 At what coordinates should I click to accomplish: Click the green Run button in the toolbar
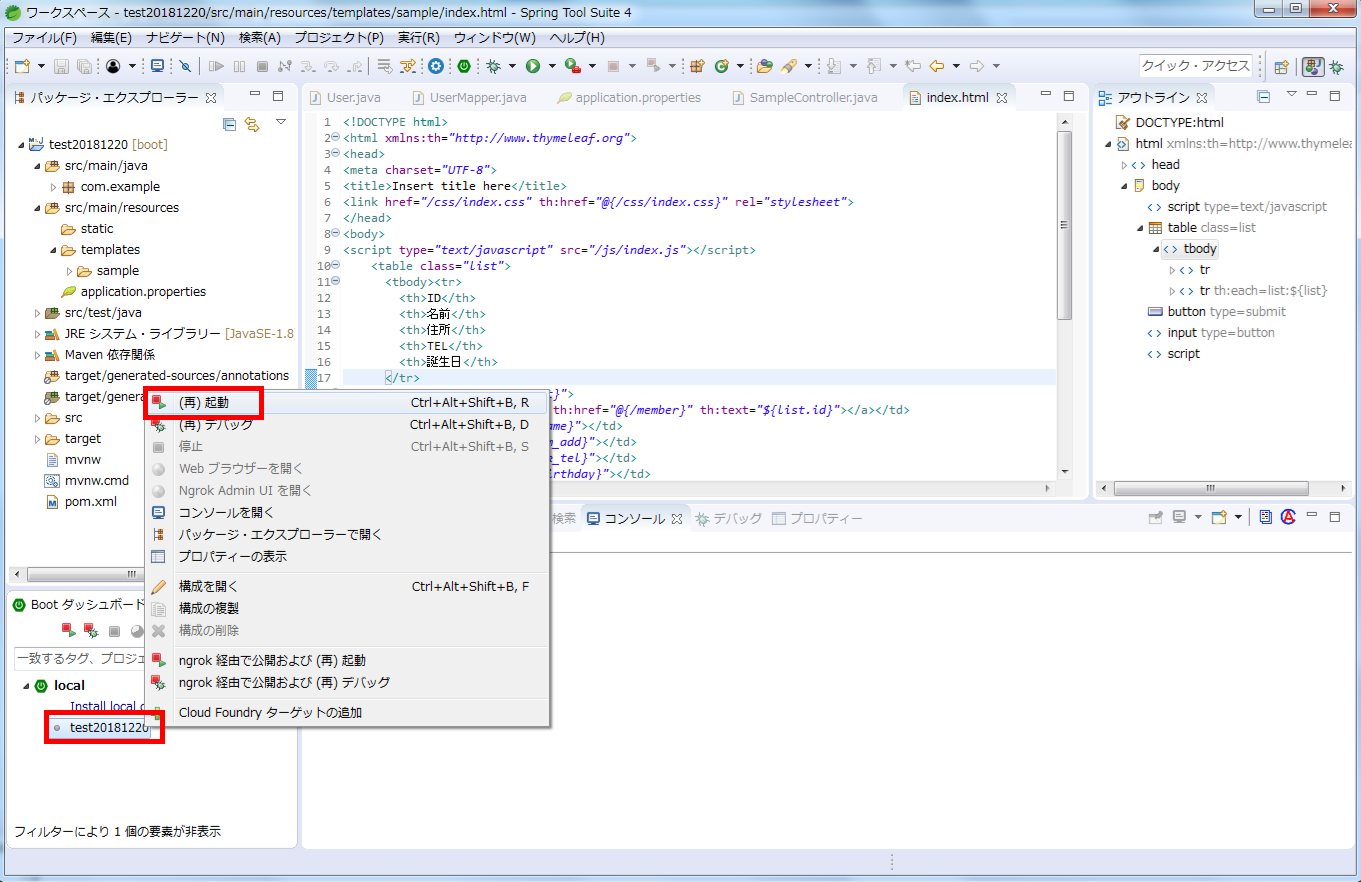tap(533, 66)
